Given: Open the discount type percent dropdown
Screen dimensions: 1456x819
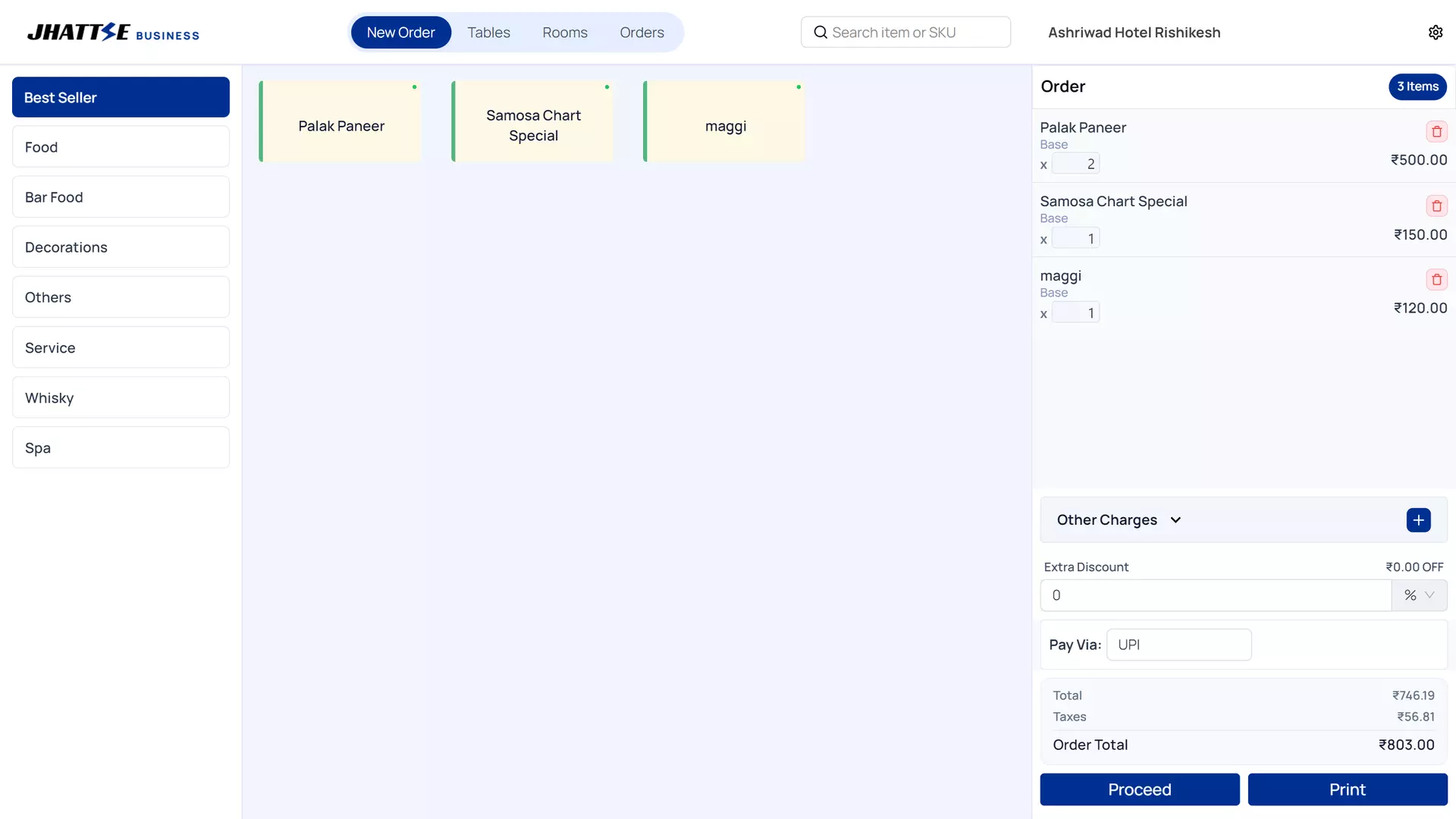Looking at the screenshot, I should (1419, 595).
